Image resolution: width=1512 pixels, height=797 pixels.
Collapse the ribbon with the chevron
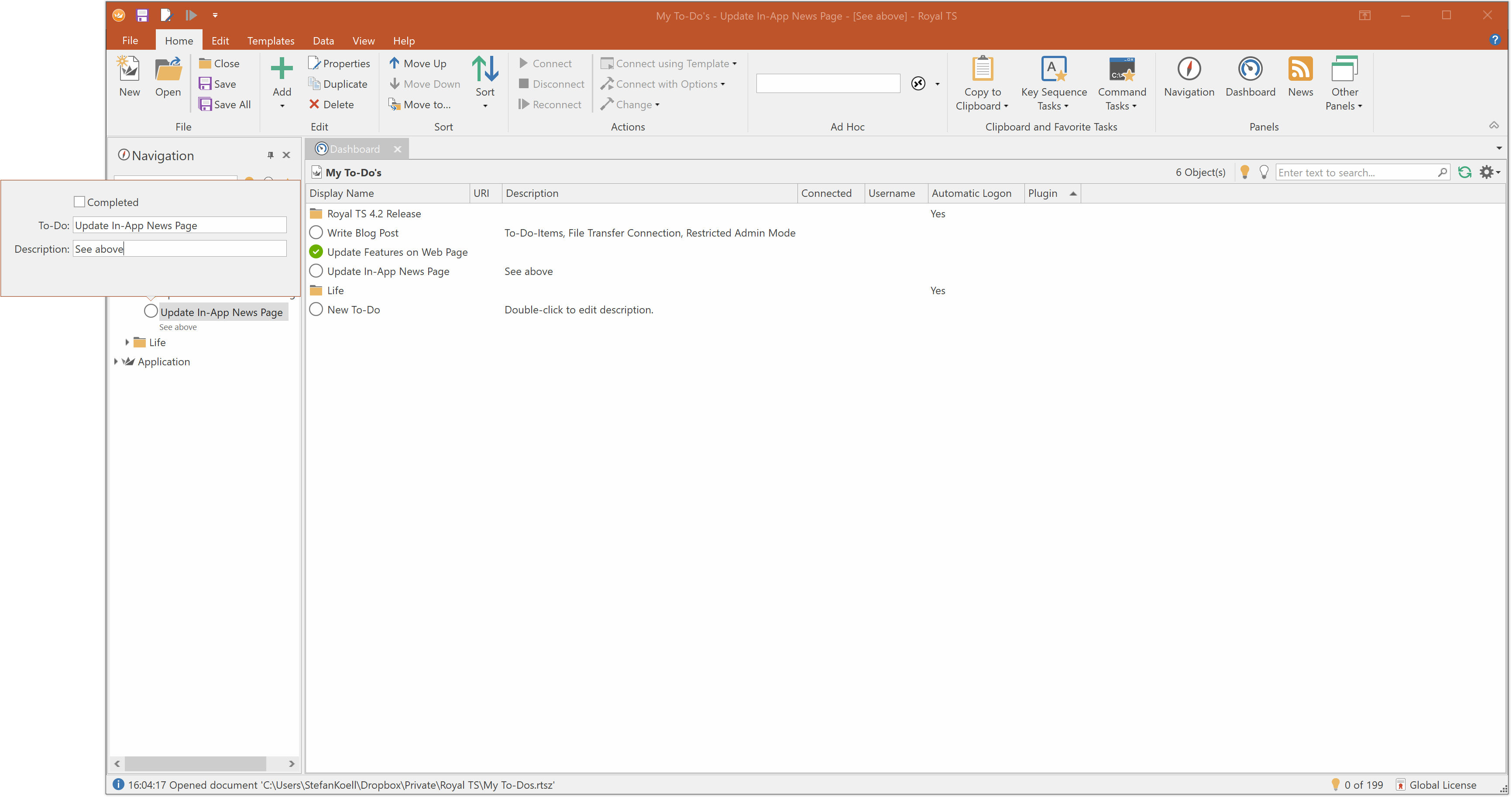(x=1494, y=125)
